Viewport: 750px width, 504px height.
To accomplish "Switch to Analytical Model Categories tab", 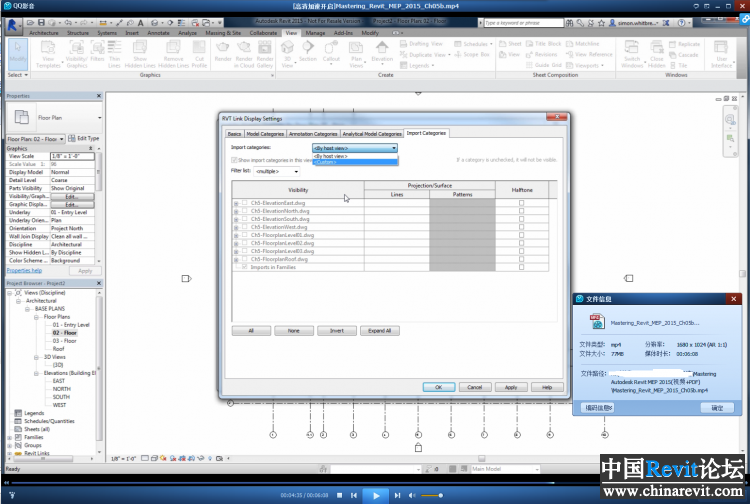I will click(x=372, y=134).
